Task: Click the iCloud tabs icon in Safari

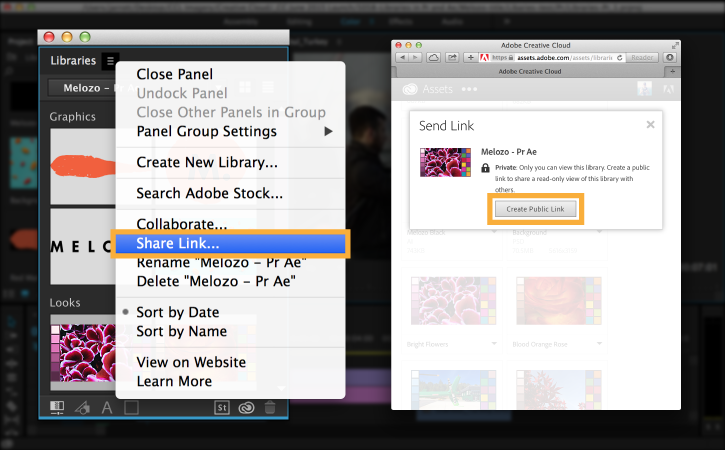Action: point(433,57)
